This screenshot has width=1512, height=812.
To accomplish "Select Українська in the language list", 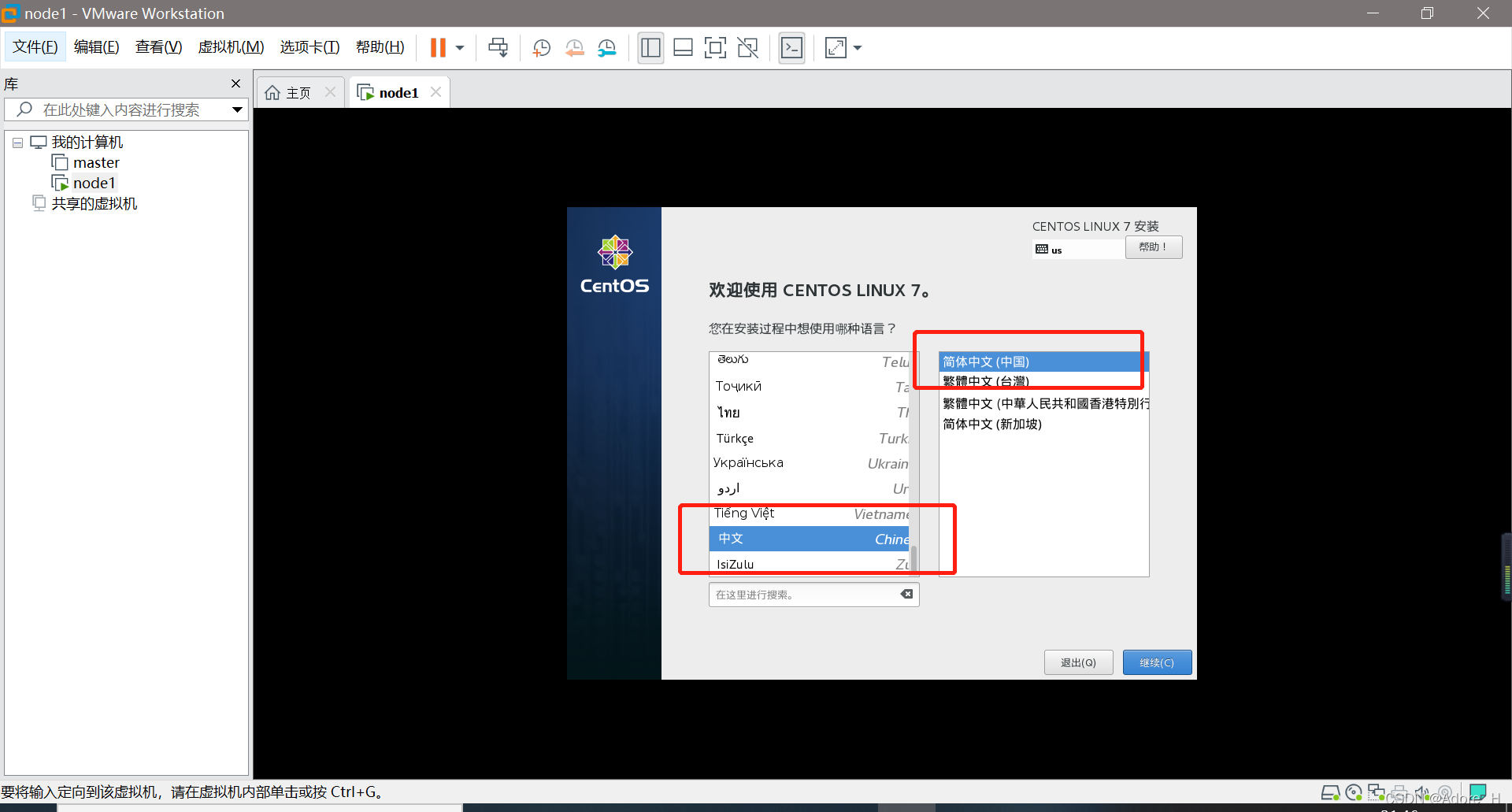I will [x=810, y=463].
